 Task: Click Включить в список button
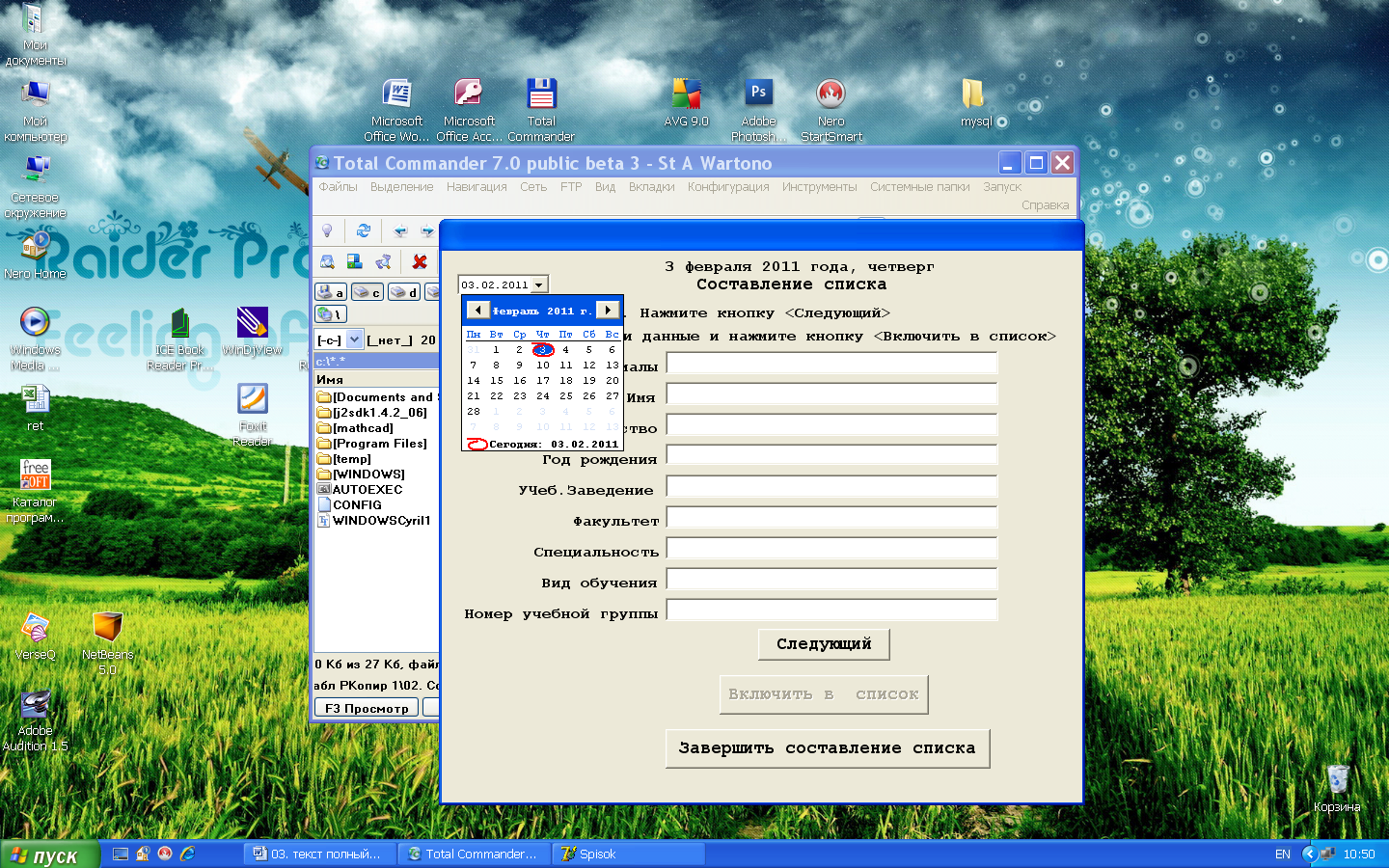[x=824, y=694]
